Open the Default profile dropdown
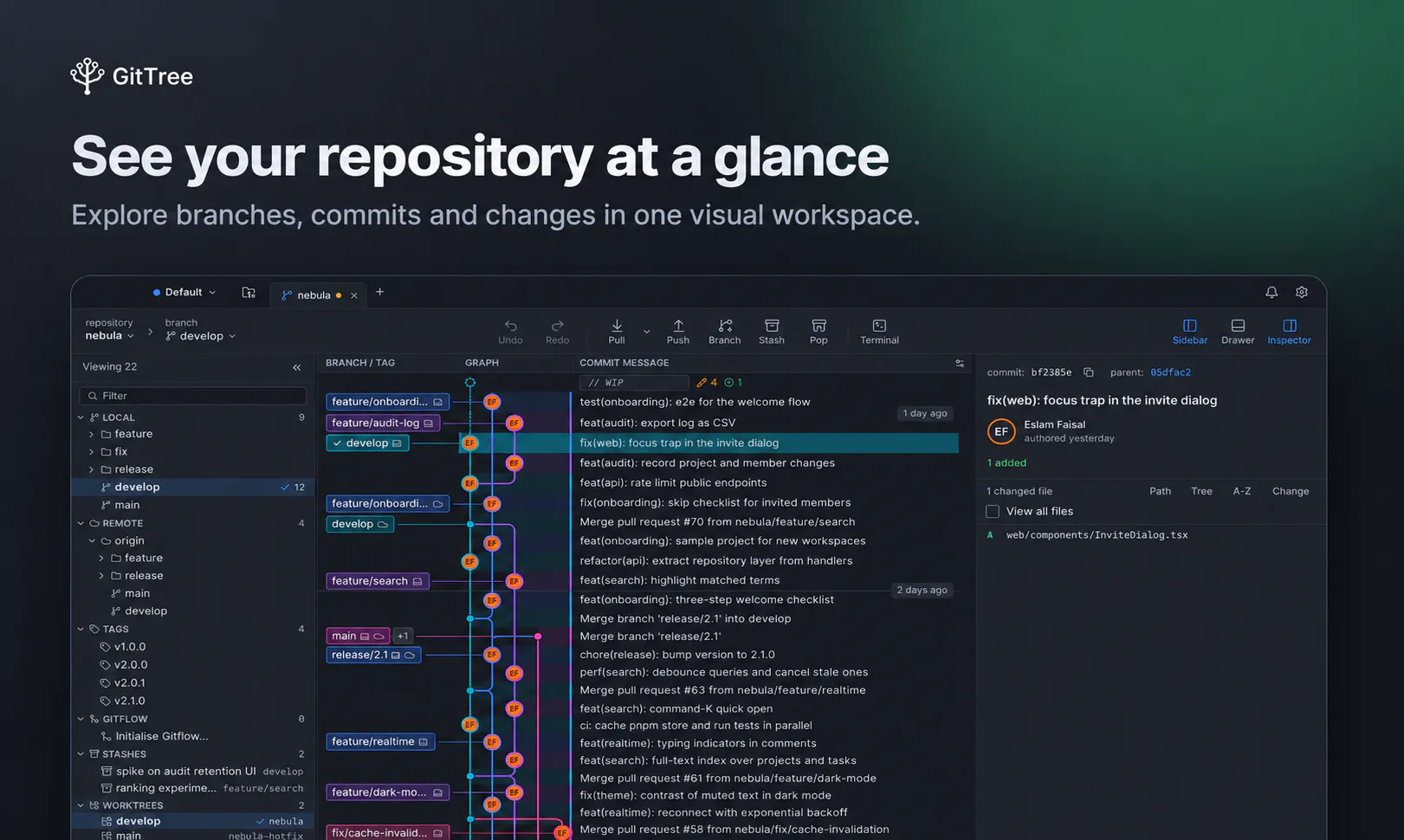Viewport: 1404px width, 840px height. [x=184, y=293]
